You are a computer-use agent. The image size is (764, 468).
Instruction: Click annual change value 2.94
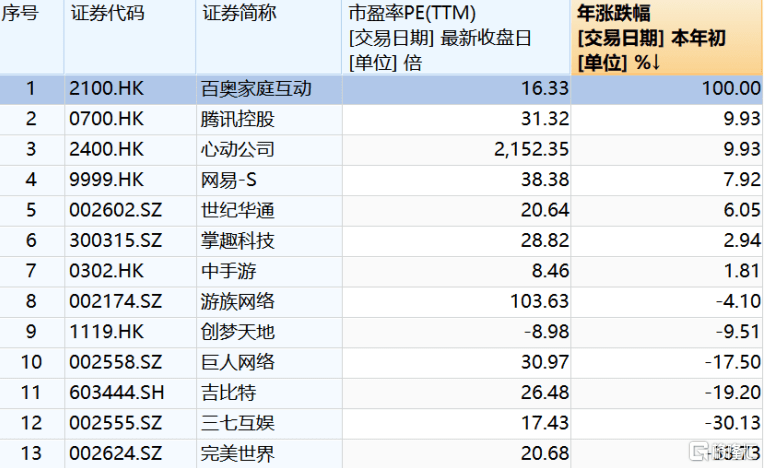click(742, 241)
